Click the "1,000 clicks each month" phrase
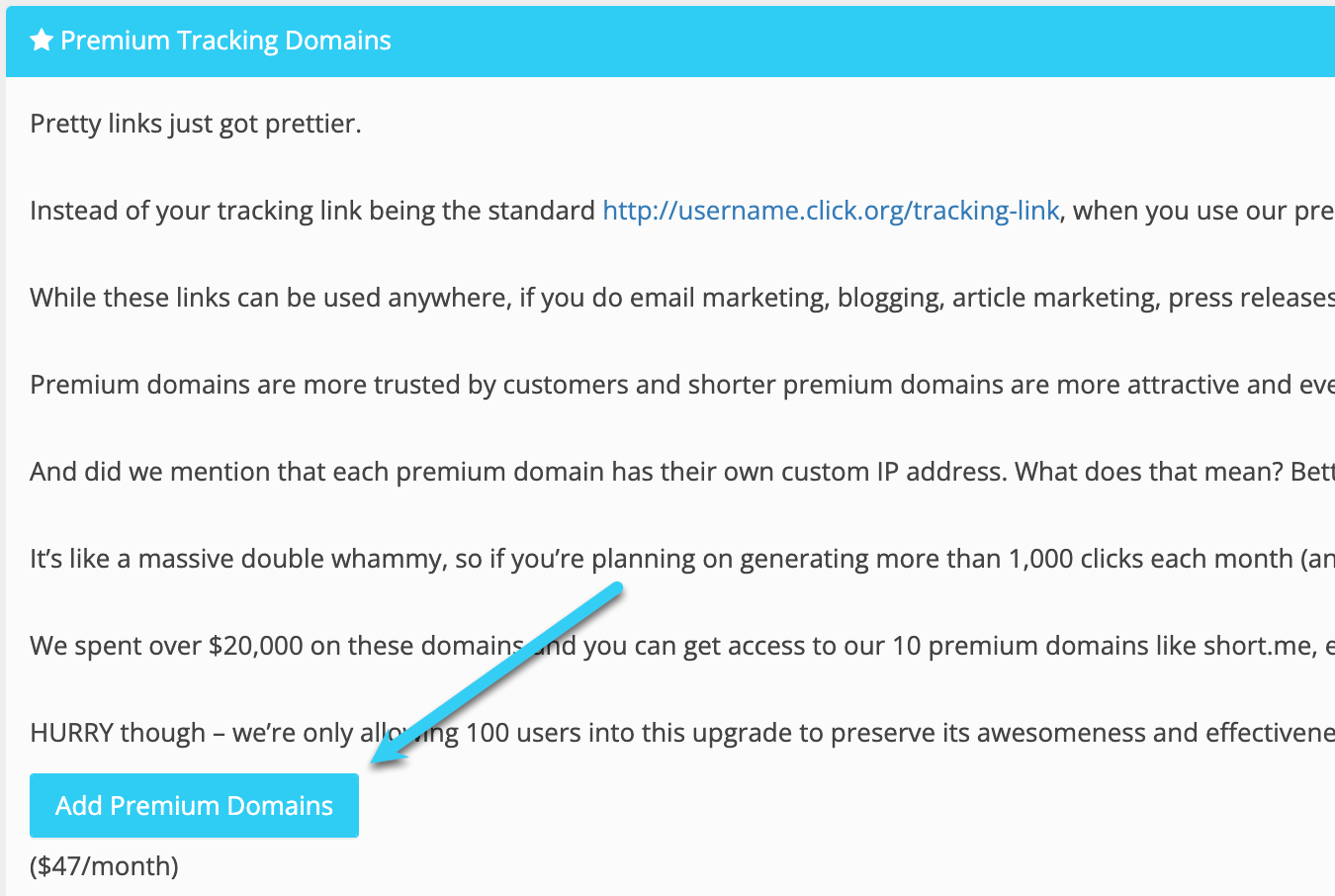Image resolution: width=1335 pixels, height=896 pixels. (x=1150, y=559)
